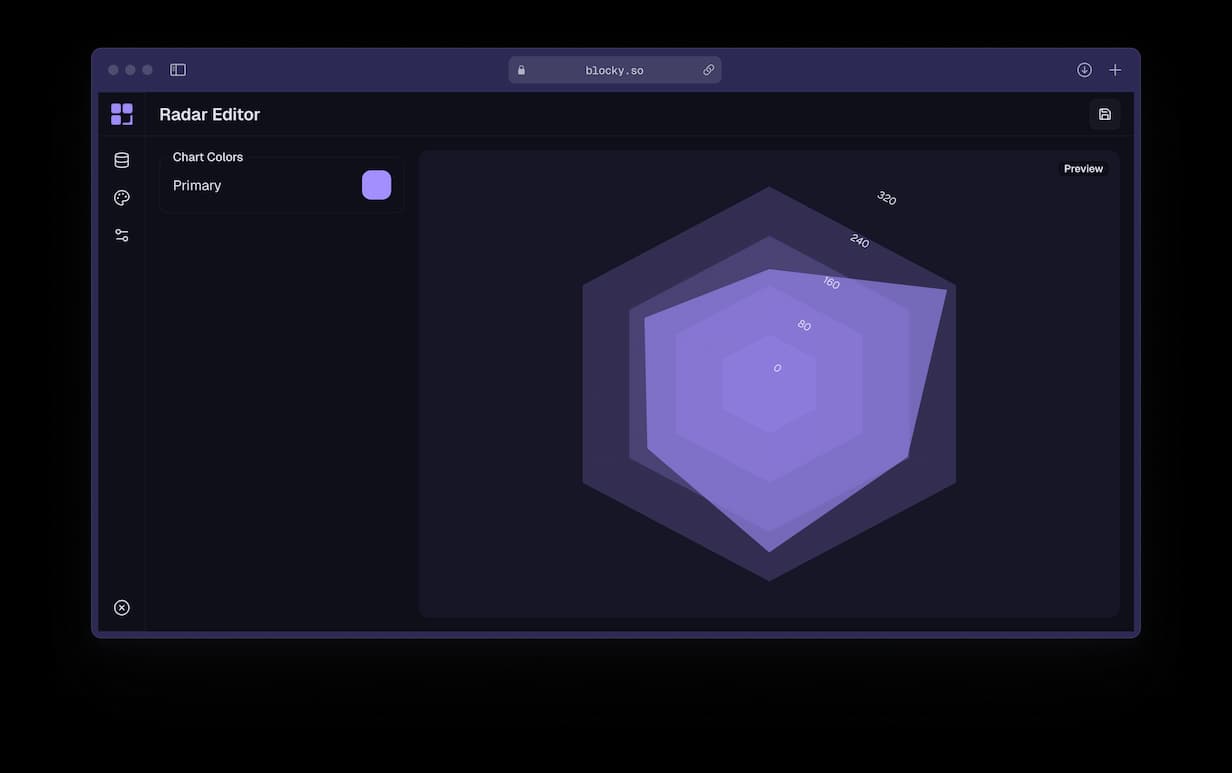Click the Primary label
The image size is (1232, 773).
197,185
